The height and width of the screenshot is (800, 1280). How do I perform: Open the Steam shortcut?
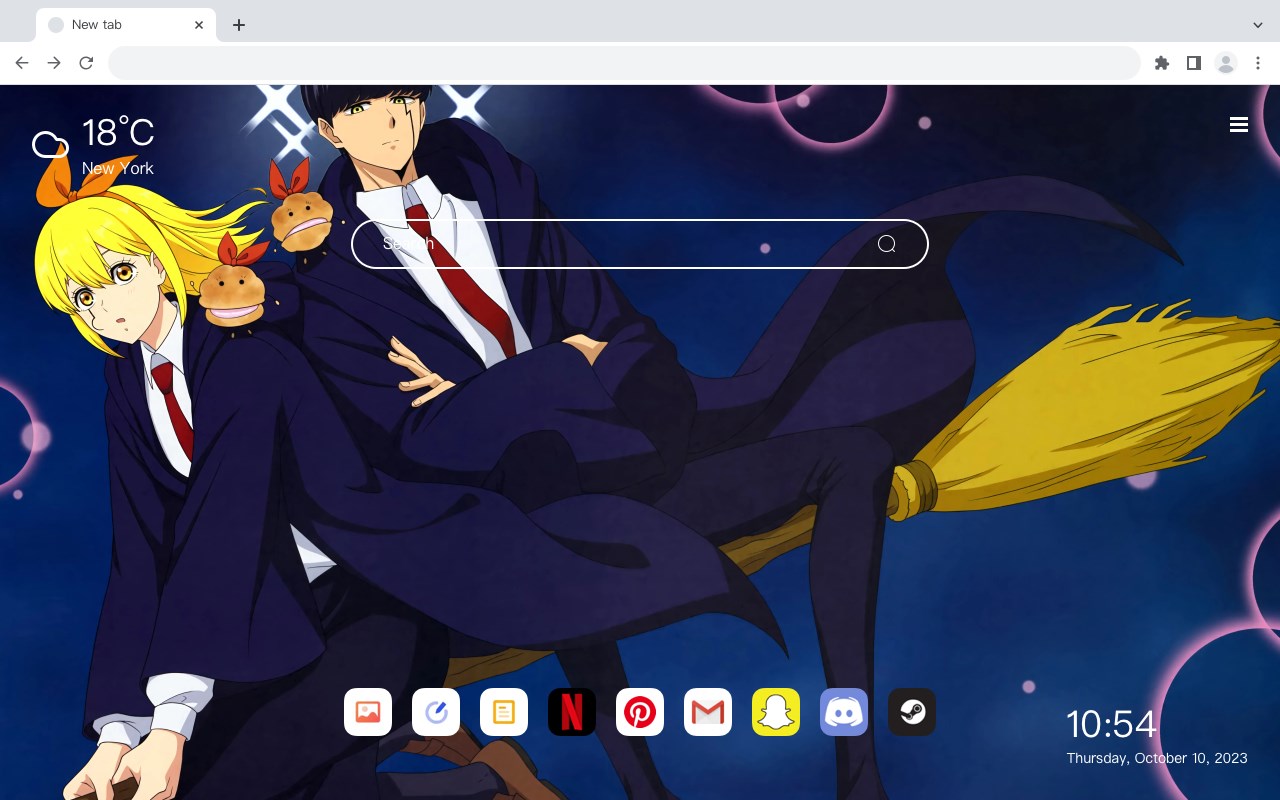pyautogui.click(x=912, y=712)
